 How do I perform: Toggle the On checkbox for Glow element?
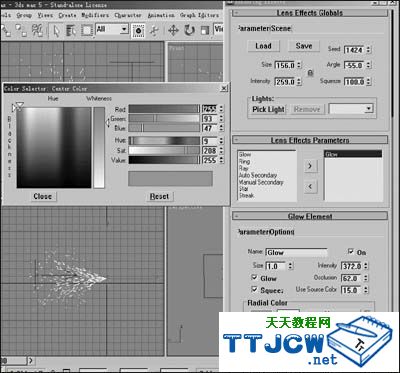tap(350, 252)
